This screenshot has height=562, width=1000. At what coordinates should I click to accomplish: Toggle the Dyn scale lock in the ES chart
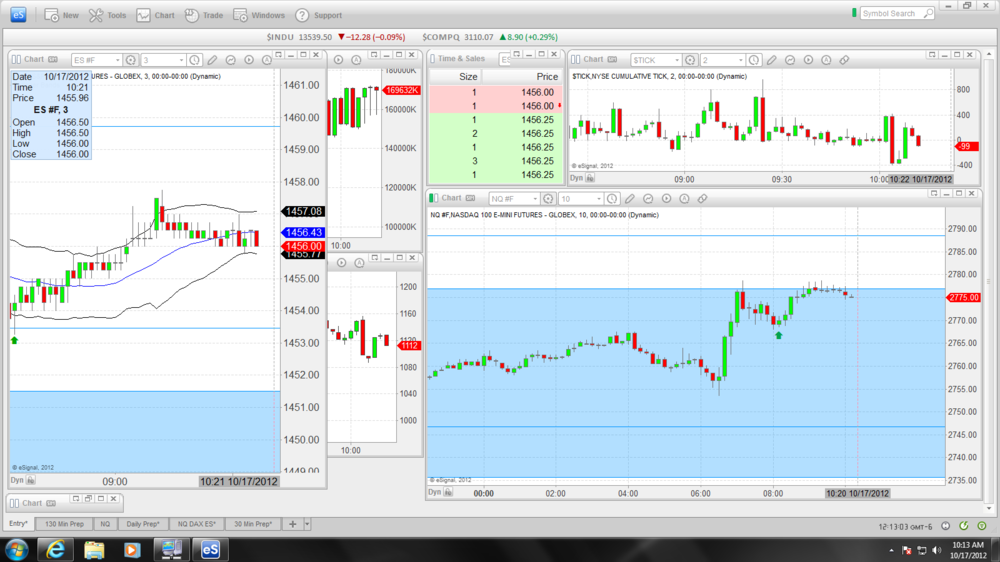31,480
